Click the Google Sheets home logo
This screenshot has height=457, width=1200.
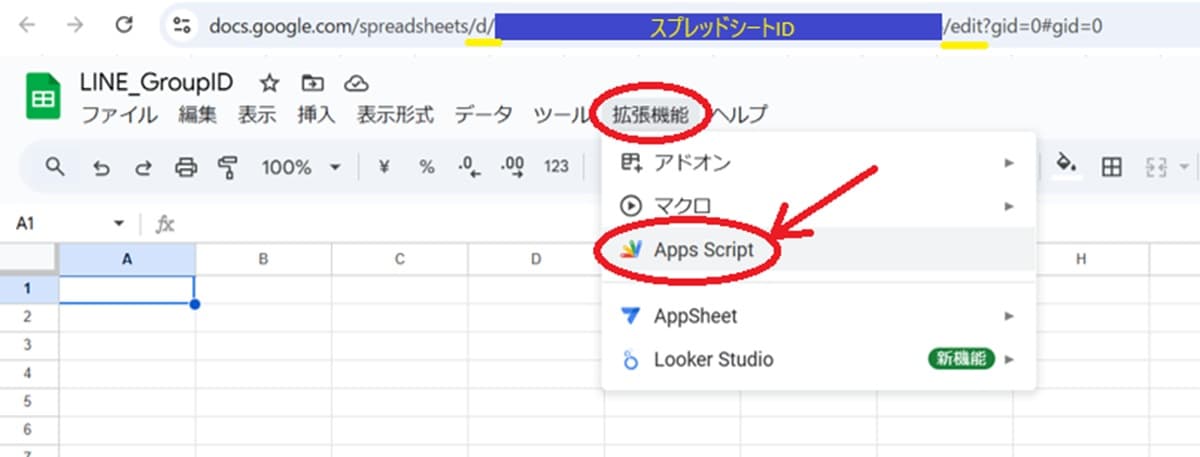43,98
